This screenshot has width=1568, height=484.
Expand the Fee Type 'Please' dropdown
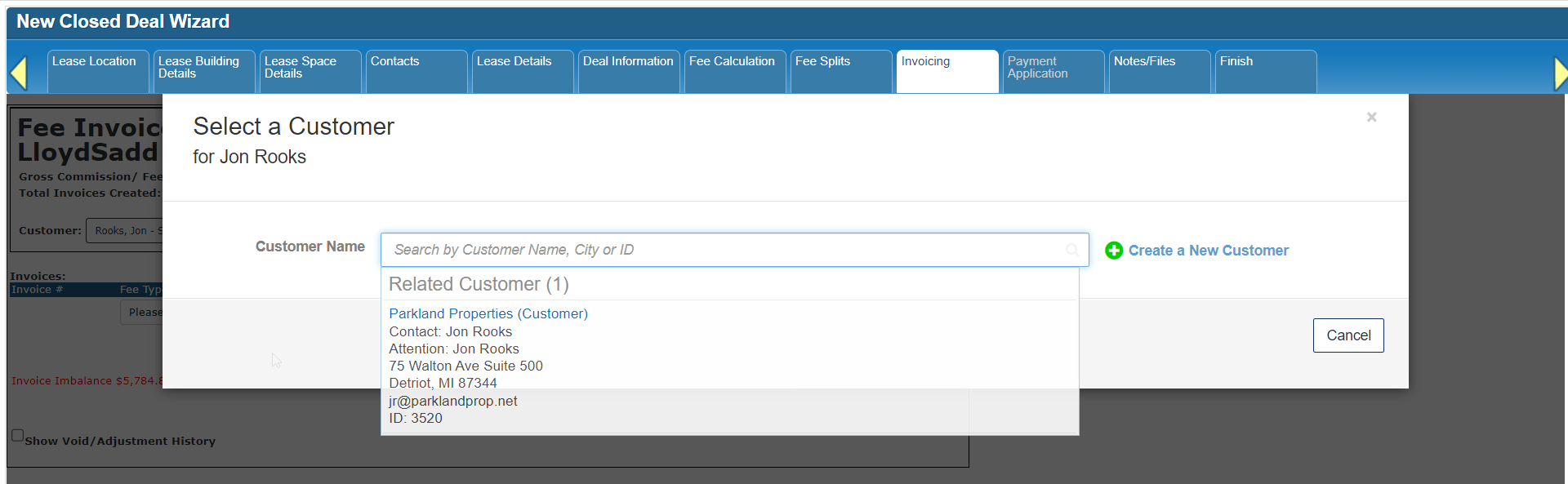(x=143, y=313)
